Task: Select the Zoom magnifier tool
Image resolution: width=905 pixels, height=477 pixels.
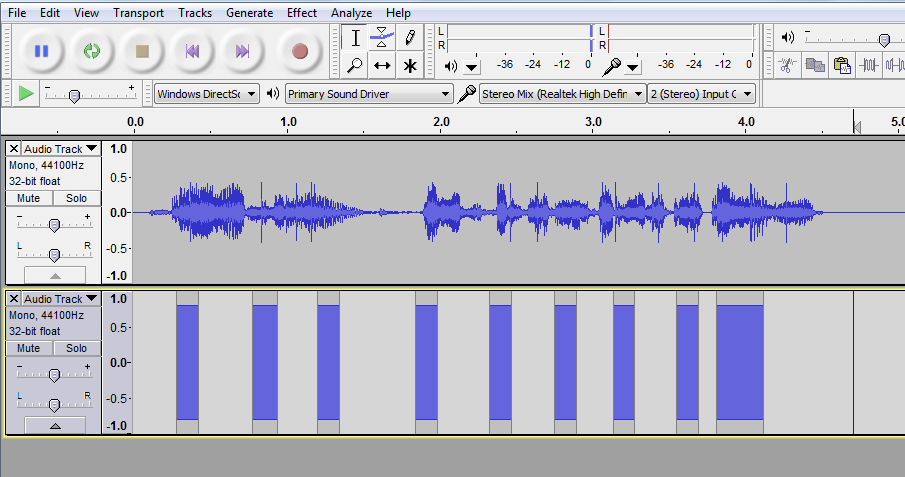Action: point(356,65)
